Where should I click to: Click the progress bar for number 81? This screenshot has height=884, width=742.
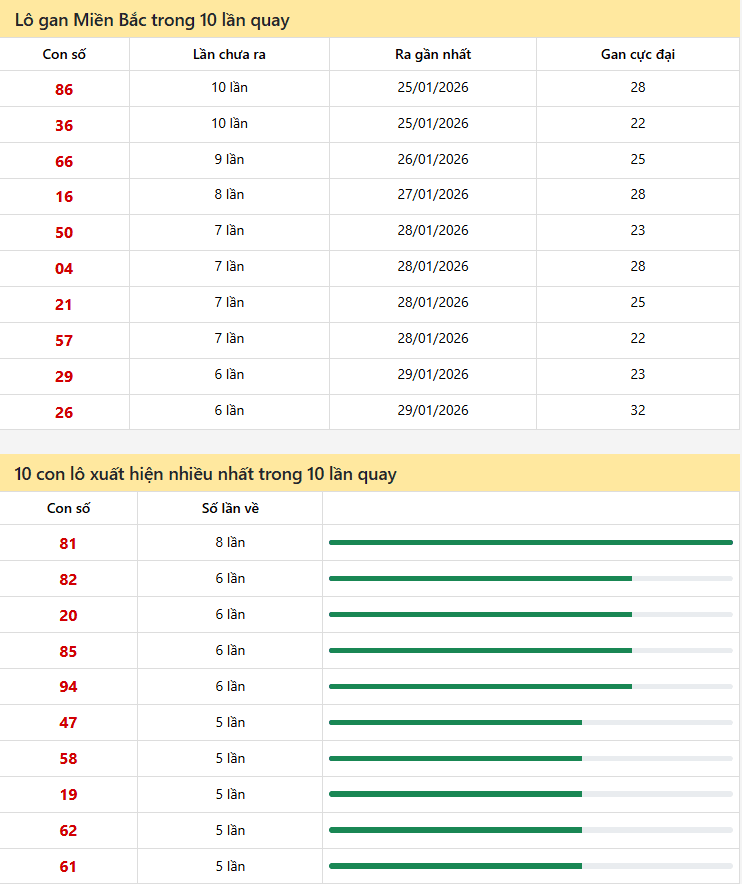point(530,542)
